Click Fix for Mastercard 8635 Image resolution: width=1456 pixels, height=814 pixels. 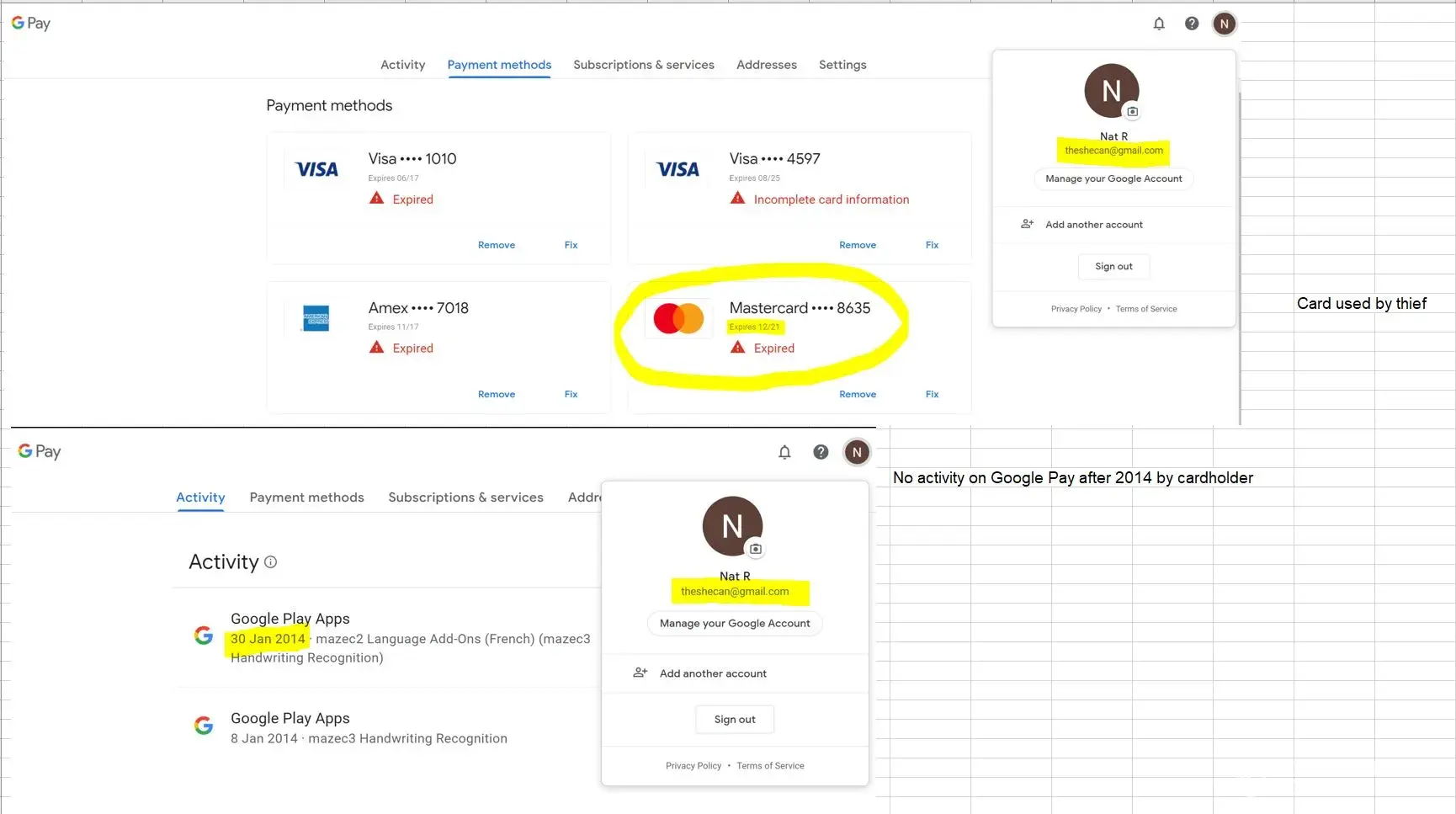pyautogui.click(x=932, y=394)
